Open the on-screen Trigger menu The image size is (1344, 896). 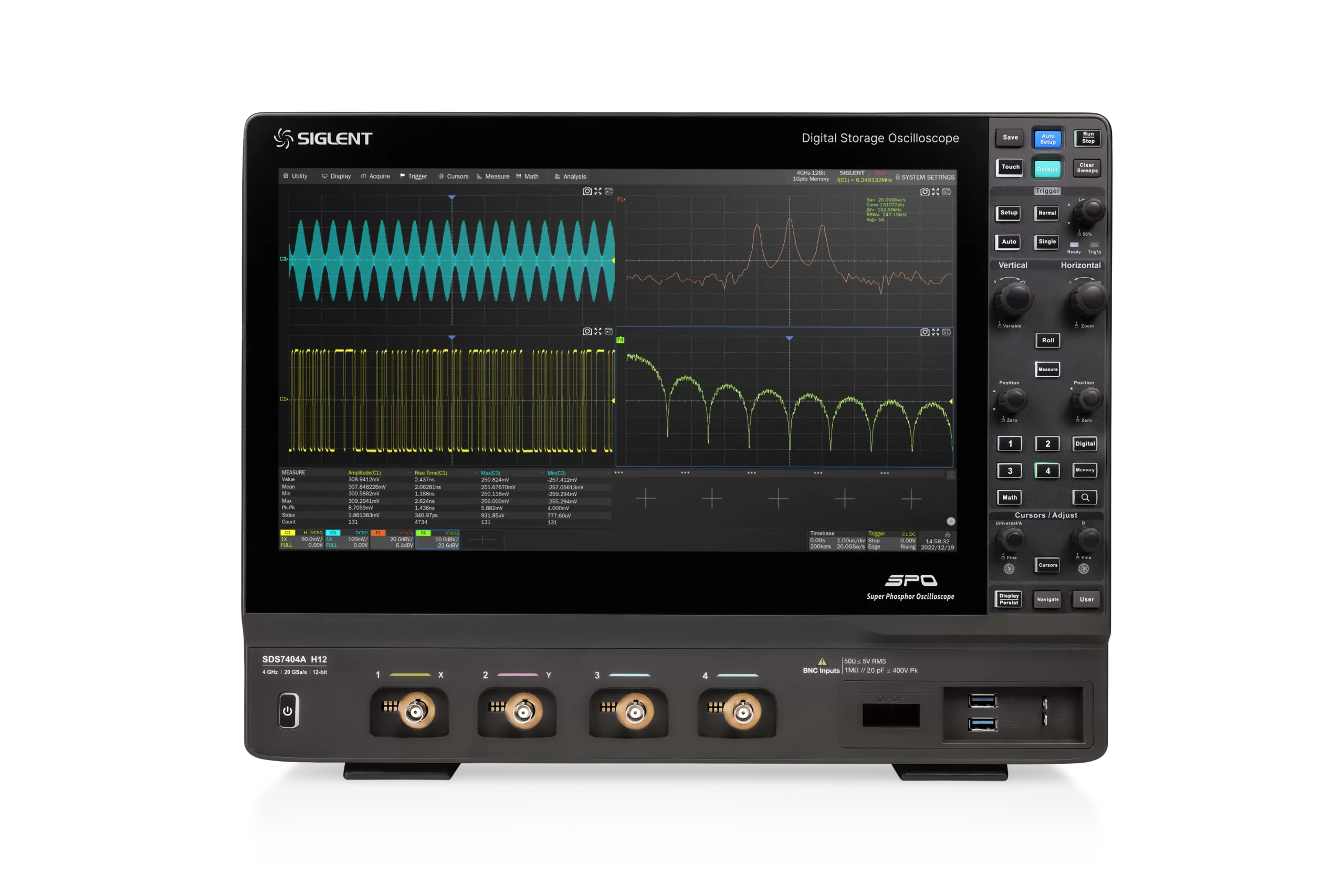414,176
